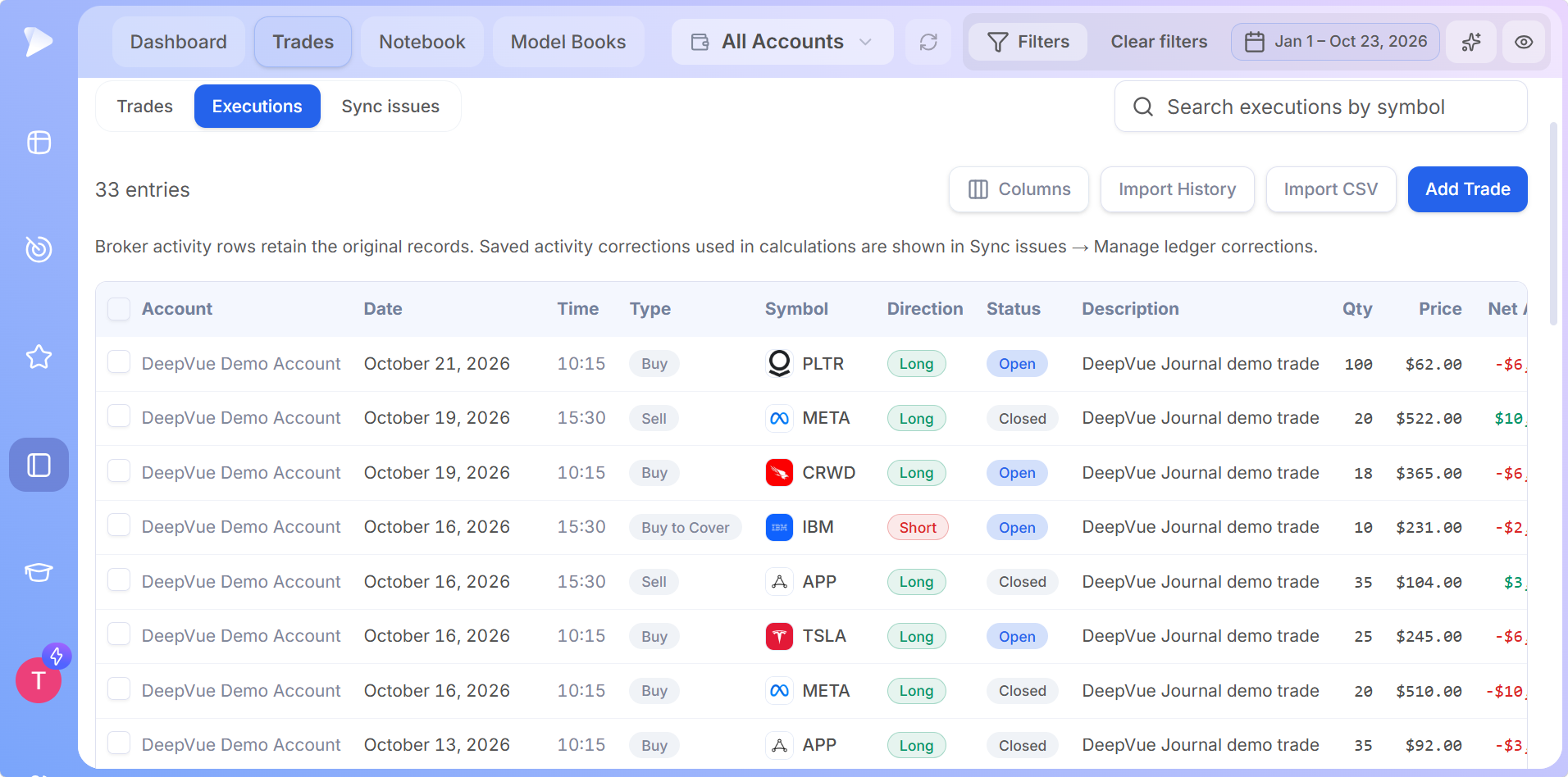
Task: Click the IBM symbol logo
Action: [779, 527]
